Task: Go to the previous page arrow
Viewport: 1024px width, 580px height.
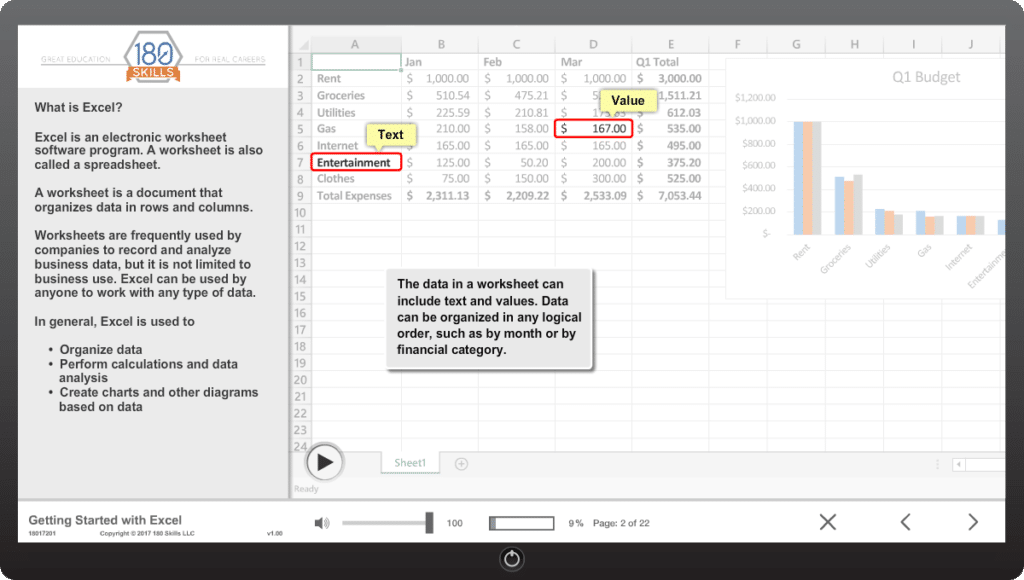Action: 905,522
